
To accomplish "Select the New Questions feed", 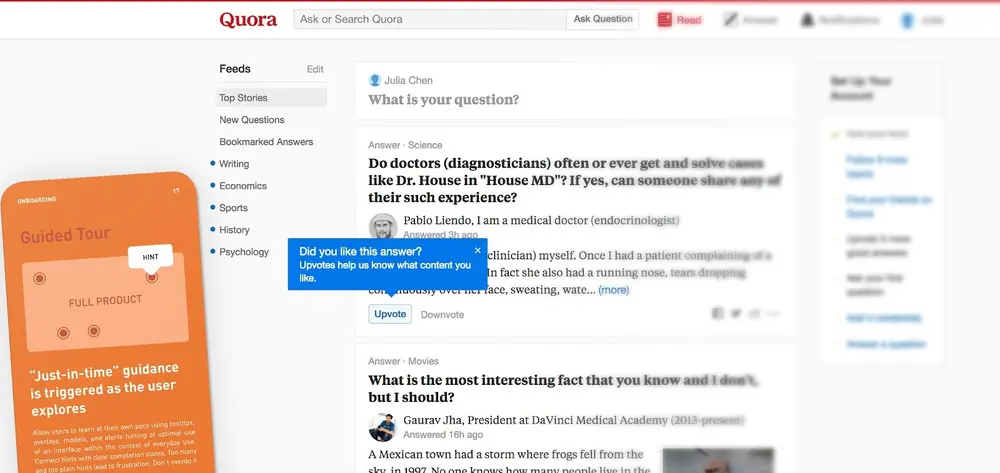I will [x=252, y=120].
